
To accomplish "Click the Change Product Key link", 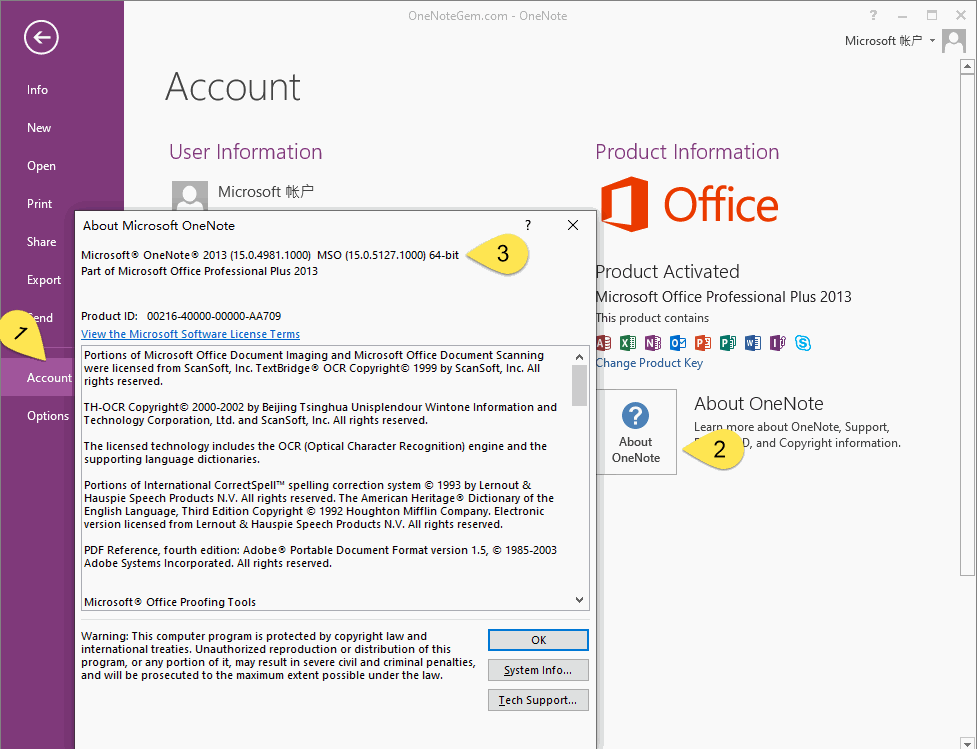I will pyautogui.click(x=649, y=363).
